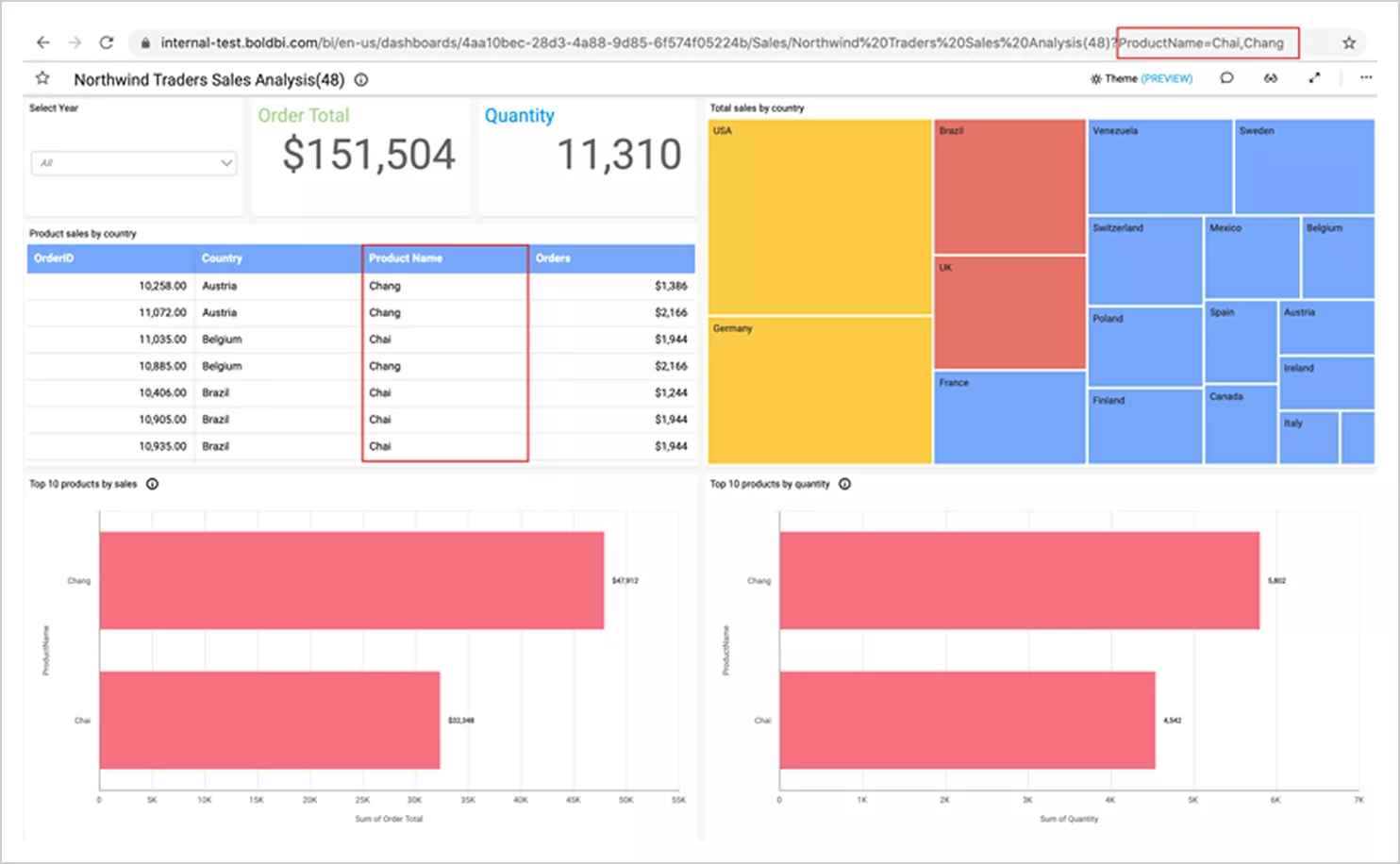This screenshot has width=1400, height=864.
Task: Mark the Northwind dashboard as favorite
Action: pyautogui.click(x=42, y=78)
